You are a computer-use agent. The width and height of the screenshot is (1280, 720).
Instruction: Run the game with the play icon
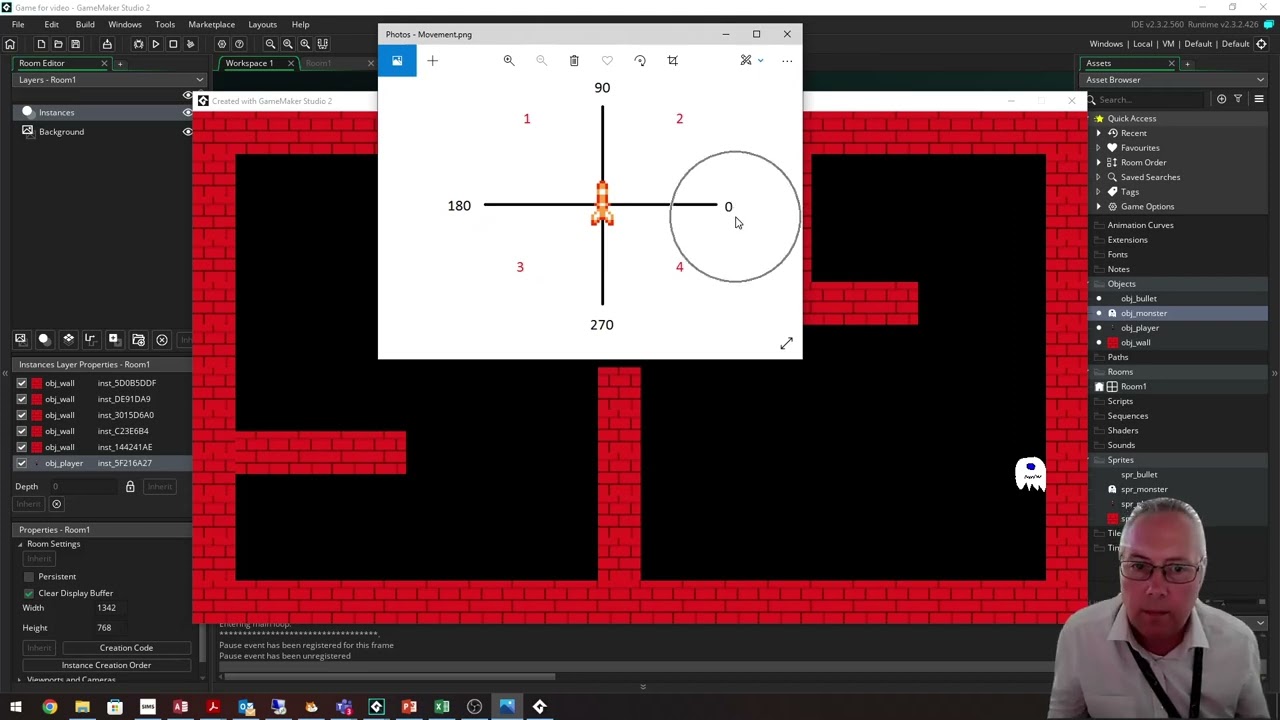click(x=155, y=44)
